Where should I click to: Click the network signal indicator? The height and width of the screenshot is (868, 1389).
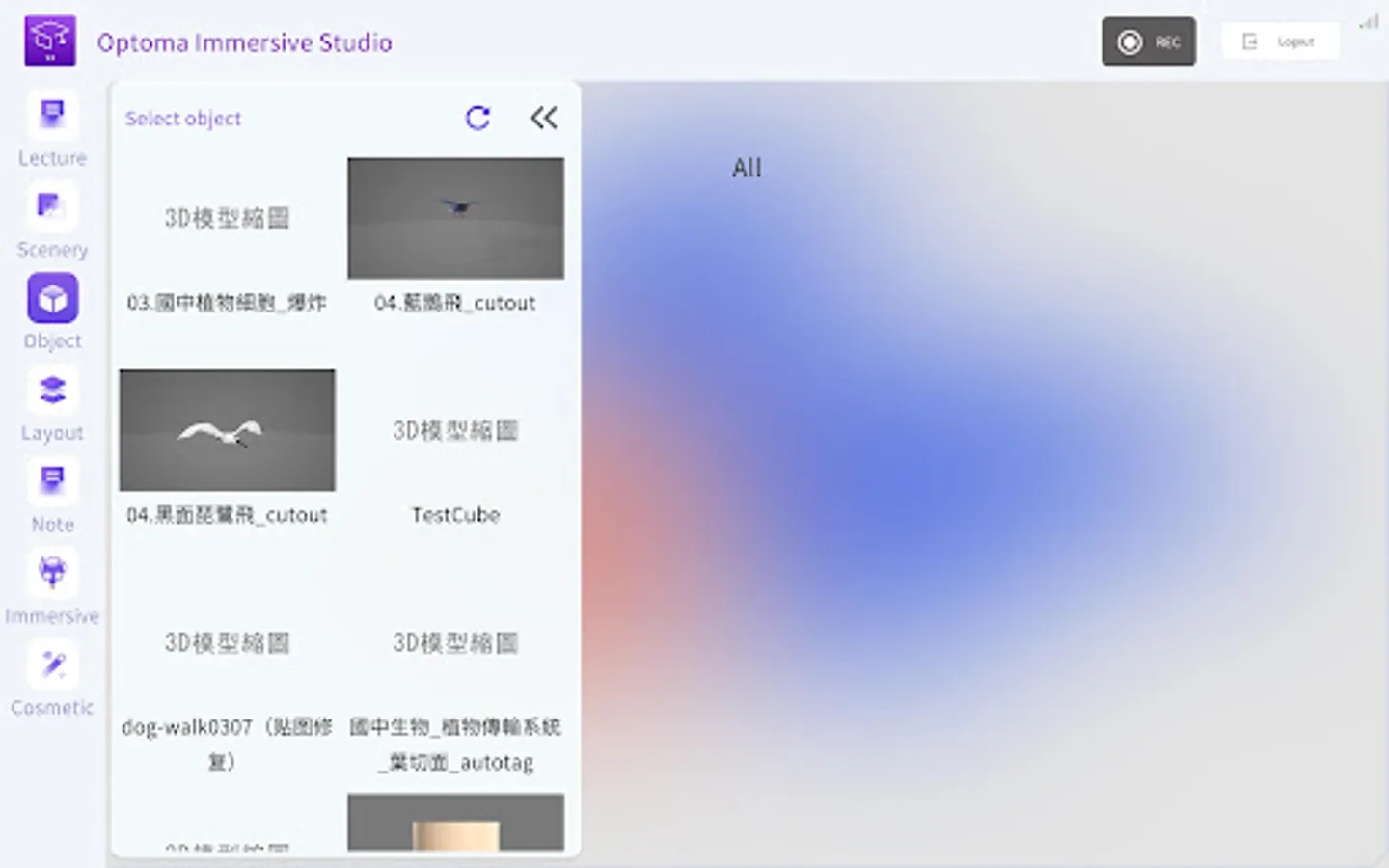click(1369, 20)
